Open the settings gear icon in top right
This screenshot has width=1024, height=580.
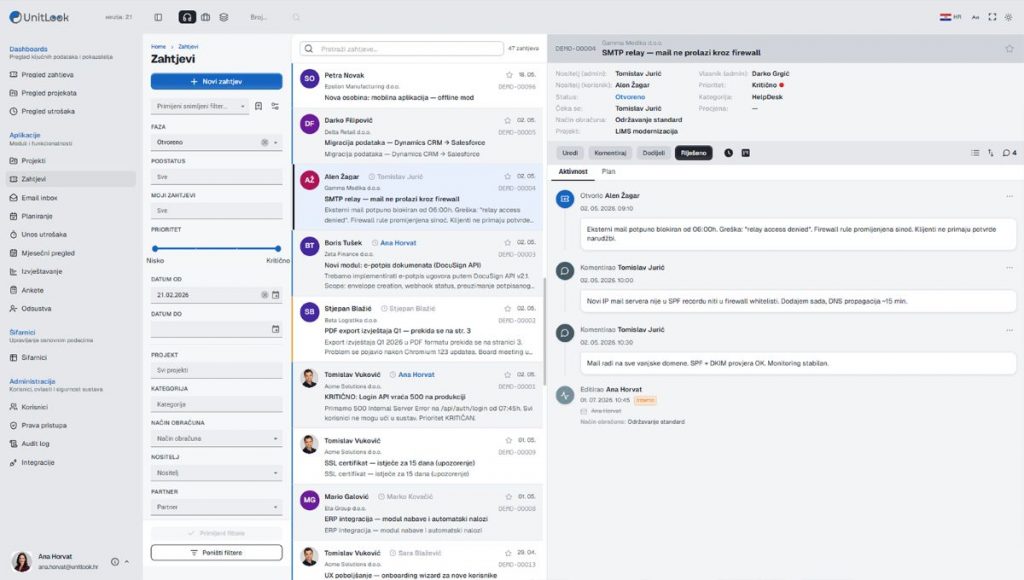pos(1008,17)
